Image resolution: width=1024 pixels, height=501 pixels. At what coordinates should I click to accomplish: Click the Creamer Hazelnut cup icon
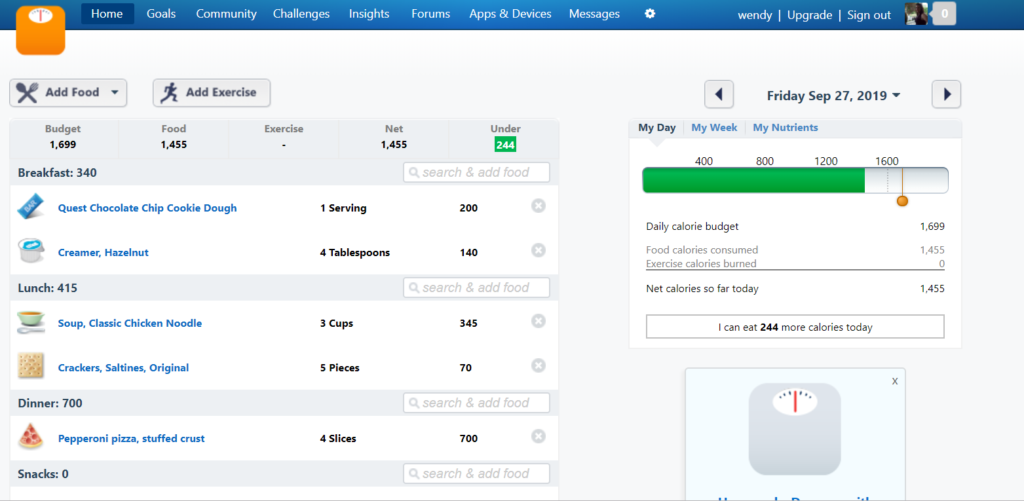click(x=31, y=251)
